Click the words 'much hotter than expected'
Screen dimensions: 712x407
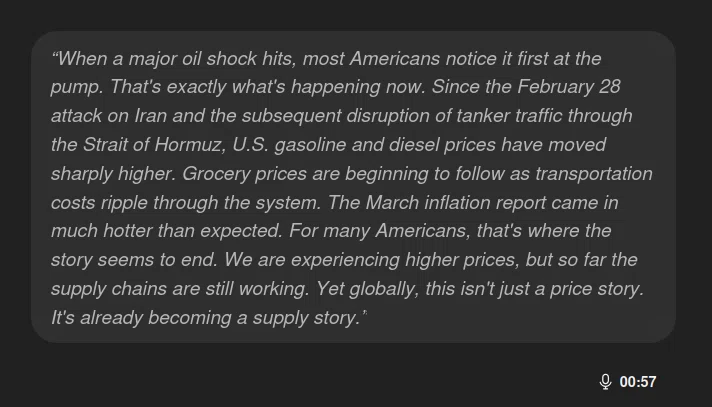click(166, 231)
